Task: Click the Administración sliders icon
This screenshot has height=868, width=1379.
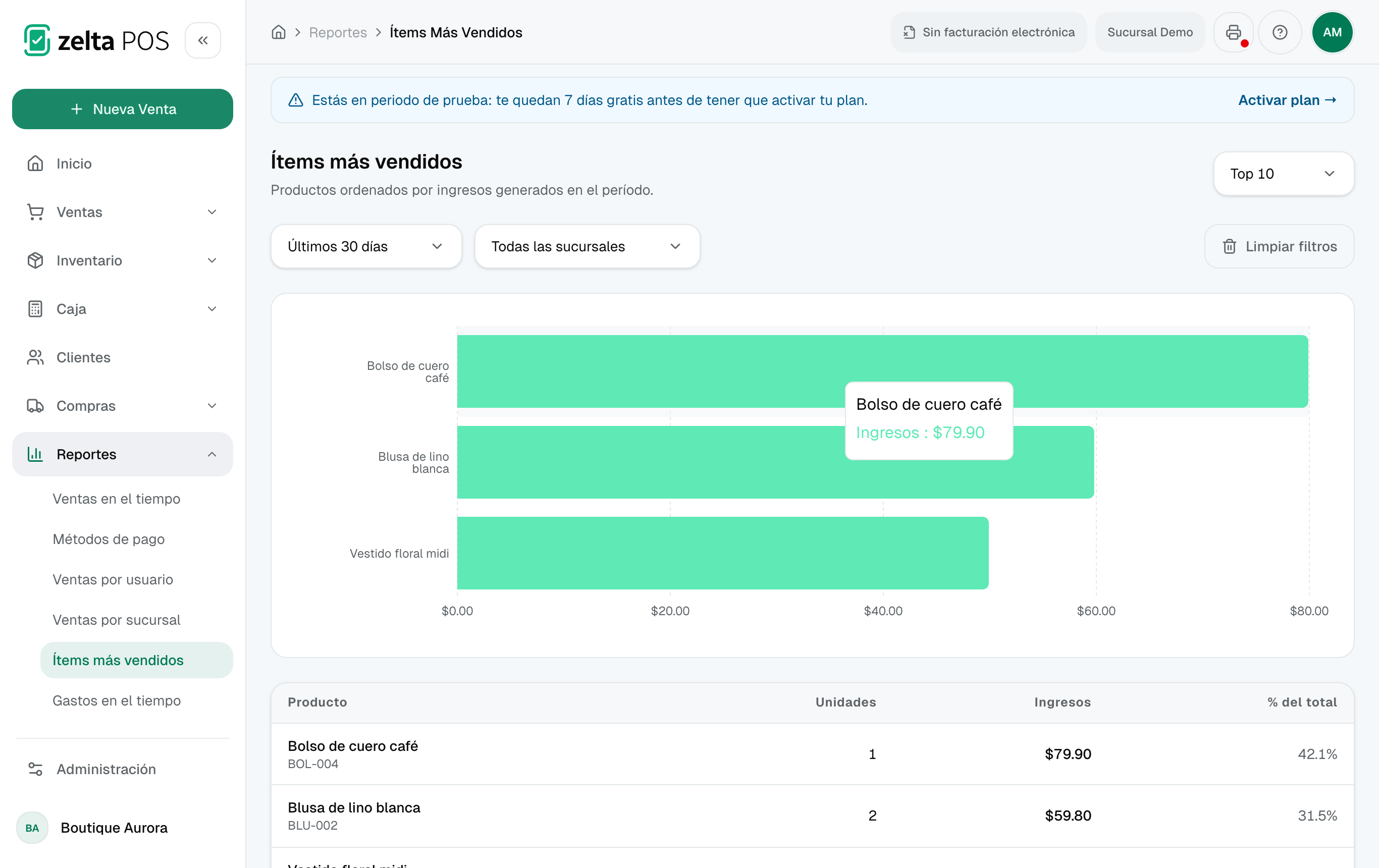Action: (x=35, y=769)
